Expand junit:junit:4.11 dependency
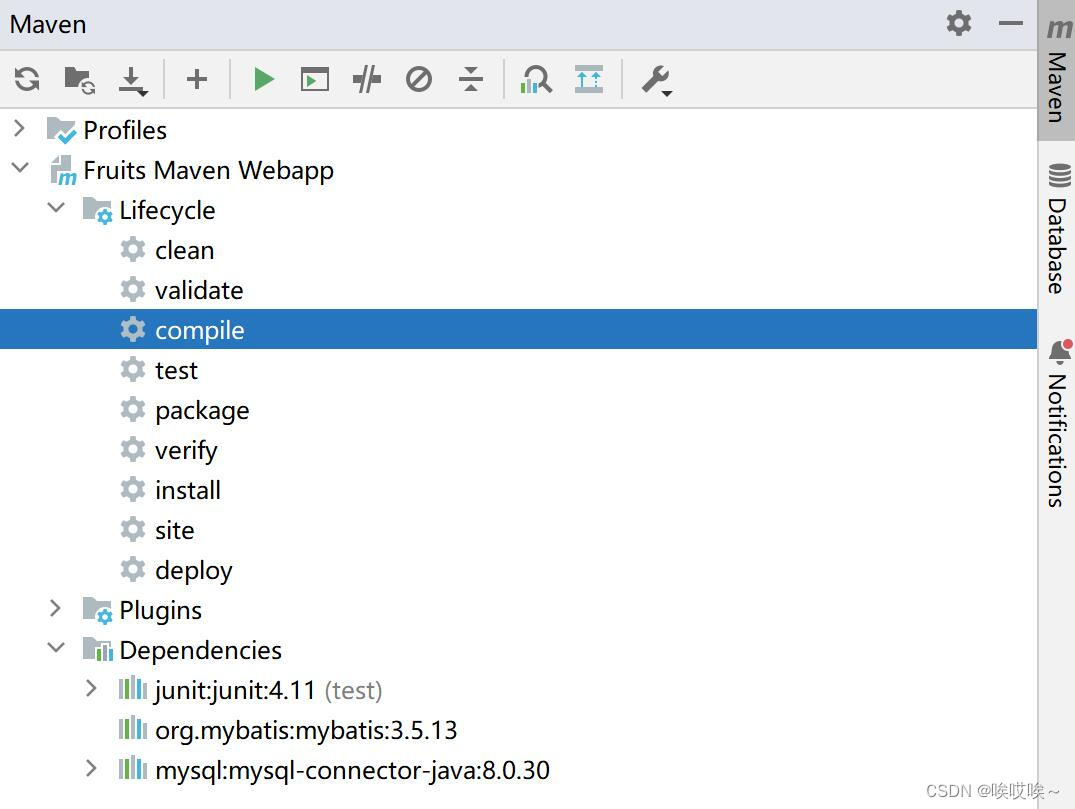This screenshot has width=1075, height=809. point(91,688)
